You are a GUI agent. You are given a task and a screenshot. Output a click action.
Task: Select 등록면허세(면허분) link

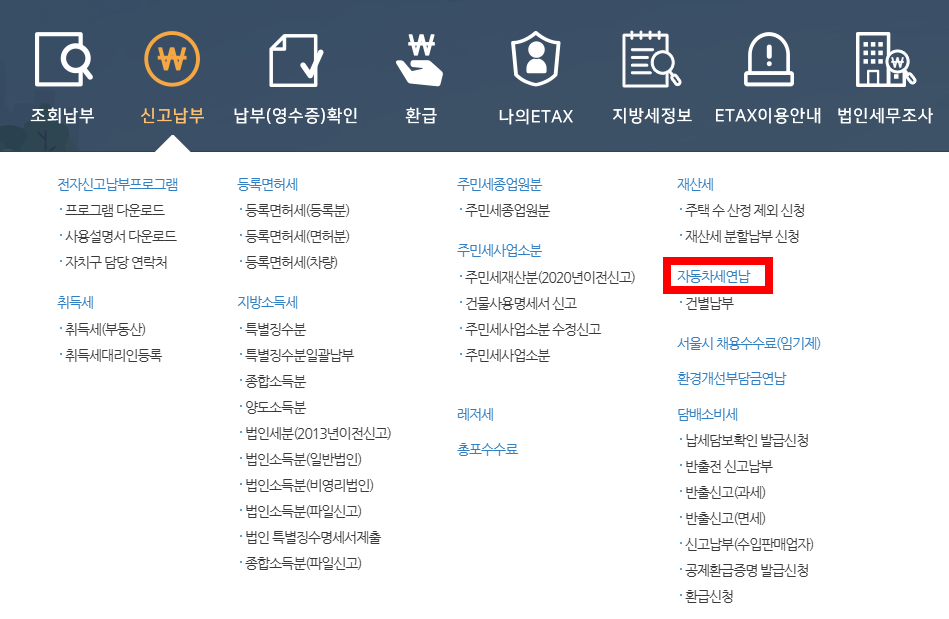297,236
